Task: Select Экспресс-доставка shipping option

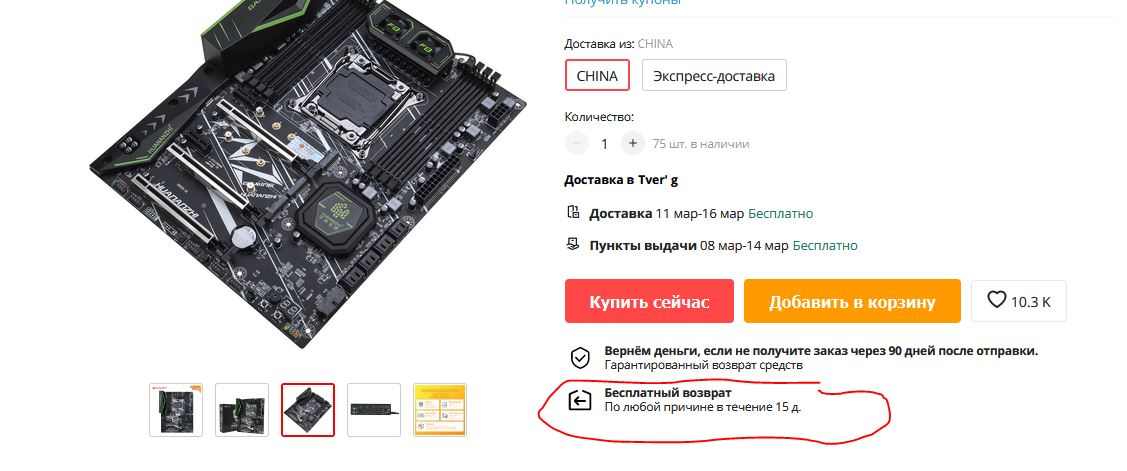Action: 714,76
